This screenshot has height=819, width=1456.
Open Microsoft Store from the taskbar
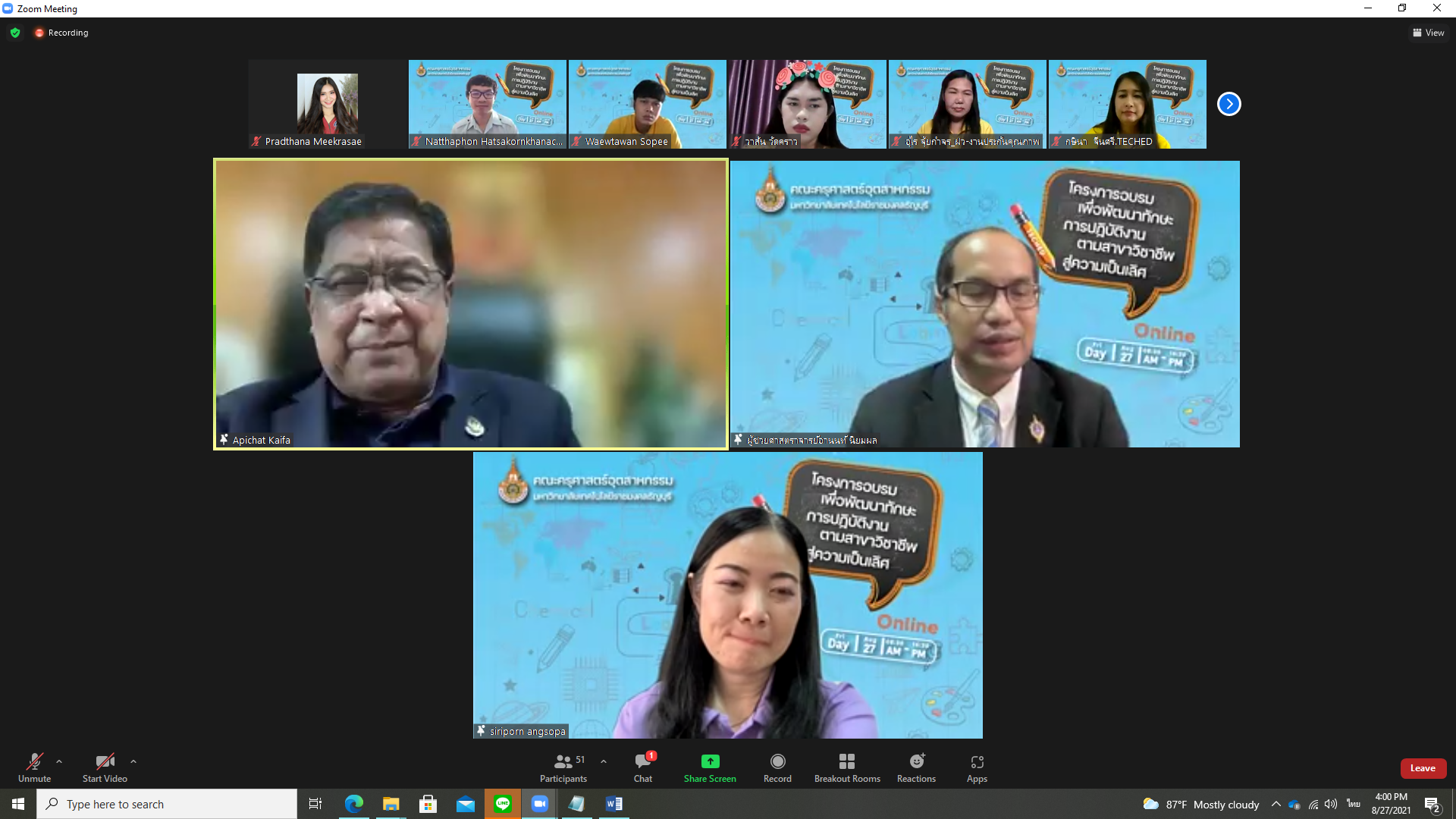tap(428, 804)
